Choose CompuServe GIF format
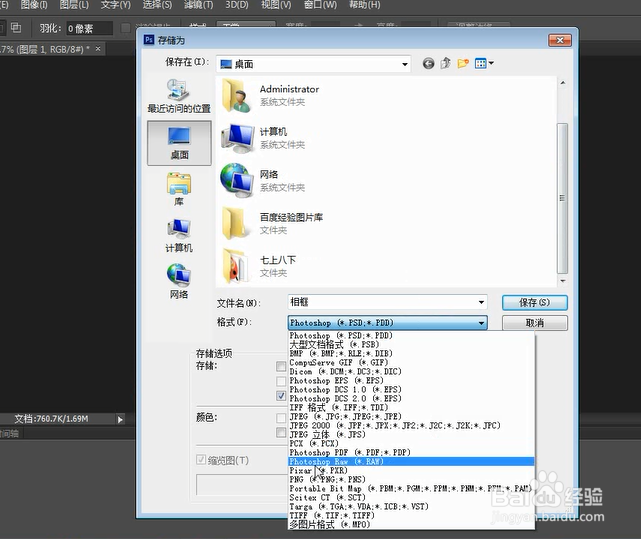Image resolution: width=641 pixels, height=539 pixels. coord(411,363)
